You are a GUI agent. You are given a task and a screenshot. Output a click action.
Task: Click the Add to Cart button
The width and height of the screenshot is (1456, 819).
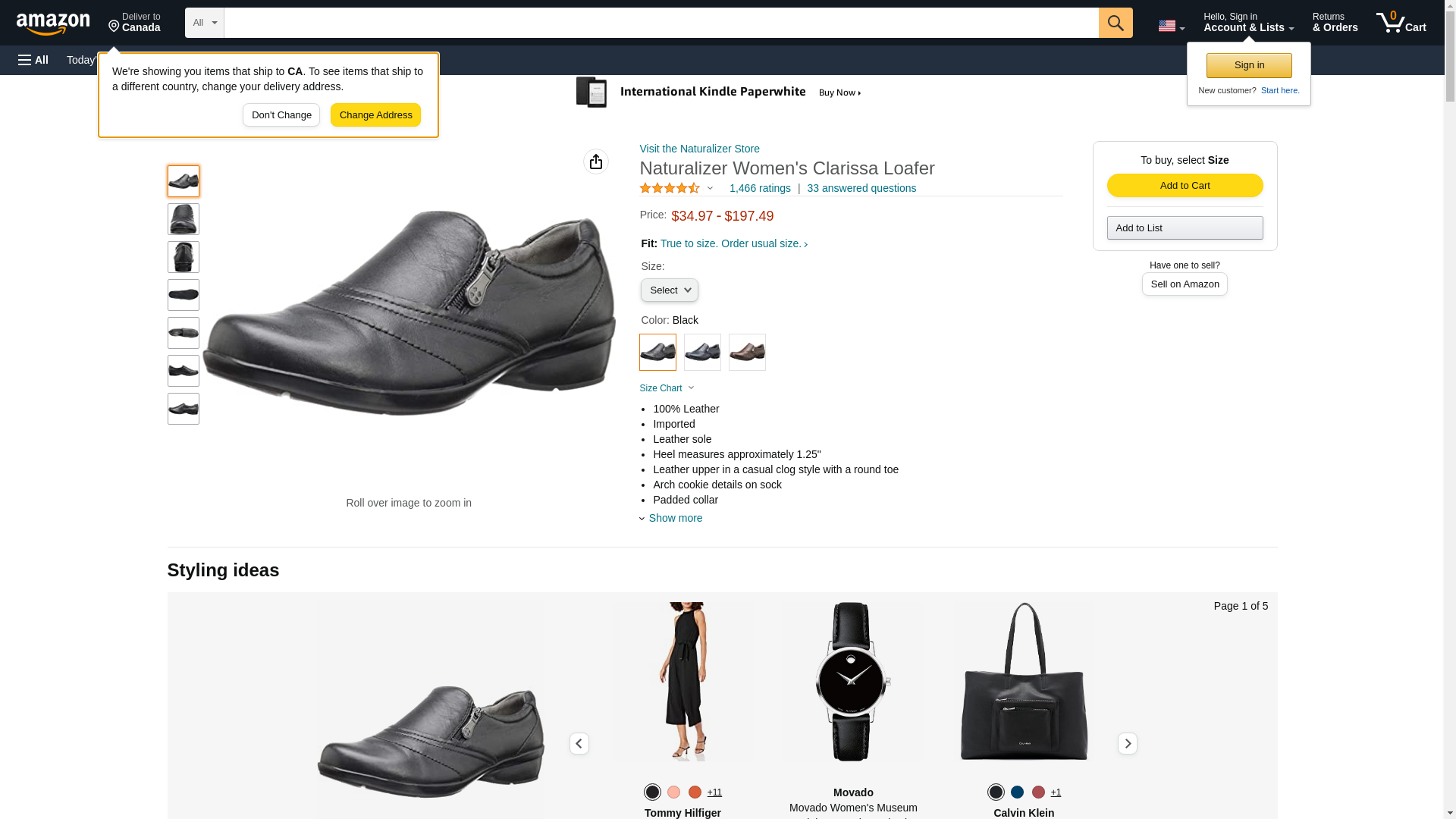(x=1184, y=186)
